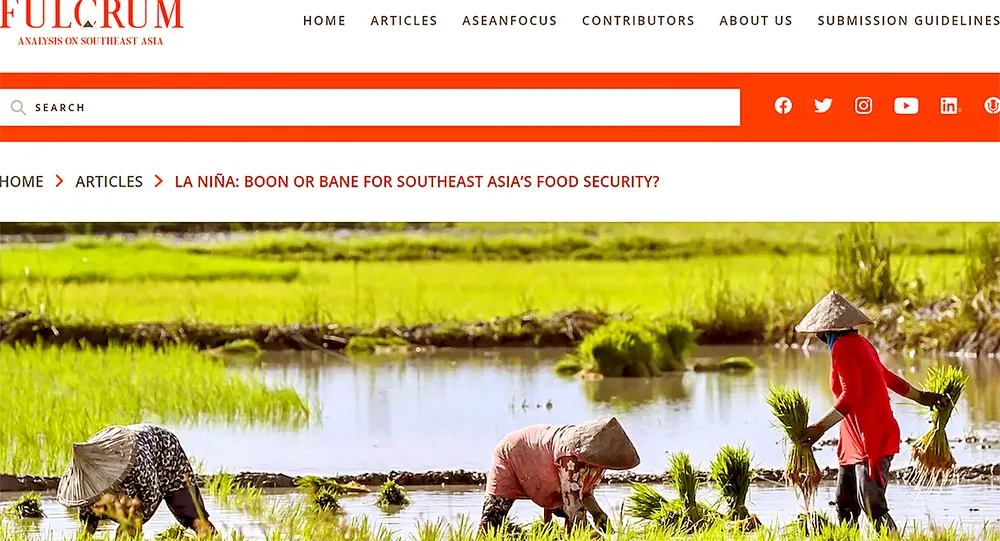This screenshot has width=1000, height=541.
Task: Open the Articles menu item
Action: pos(404,20)
